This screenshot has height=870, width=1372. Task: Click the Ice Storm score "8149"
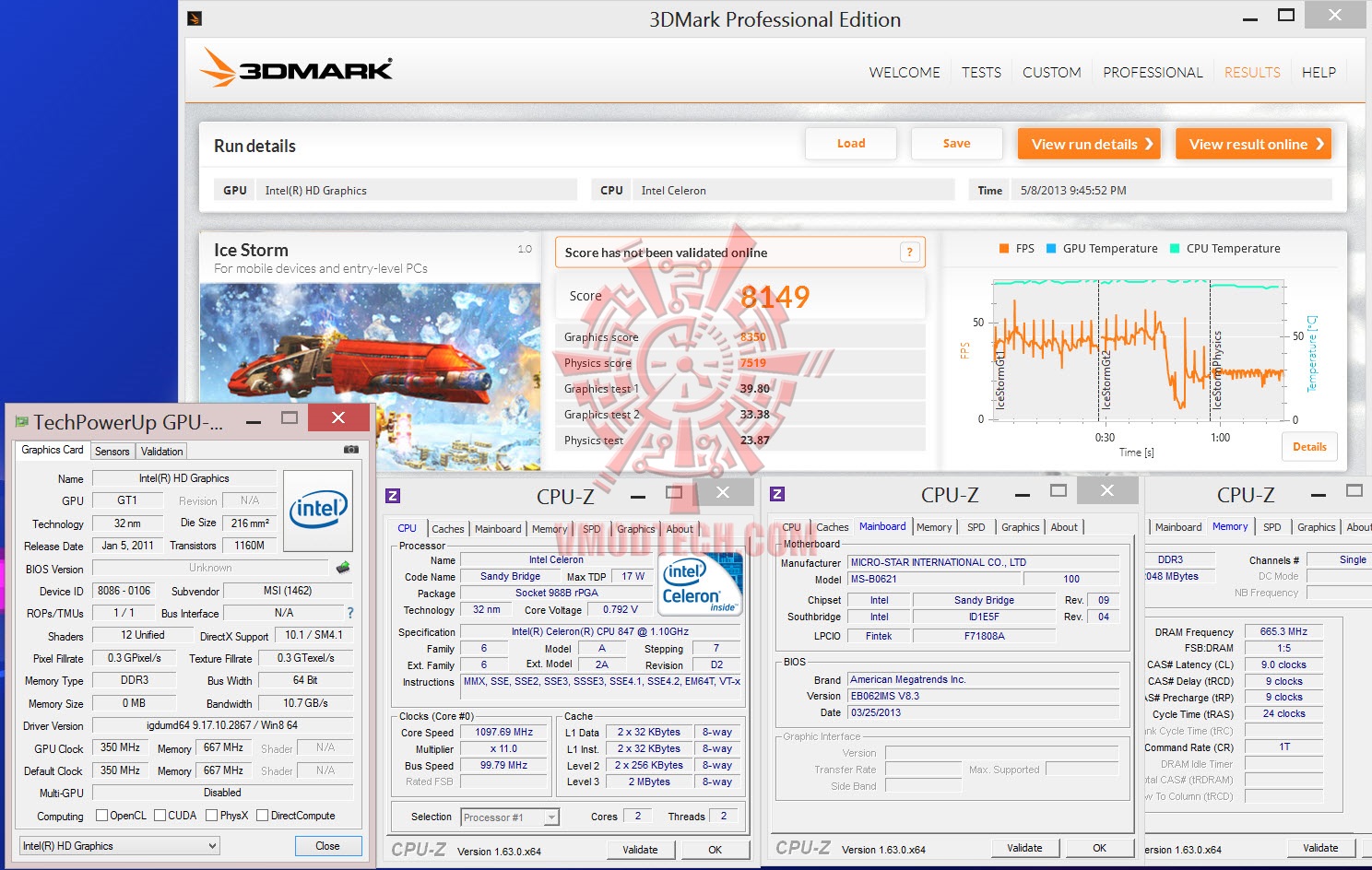[x=775, y=297]
